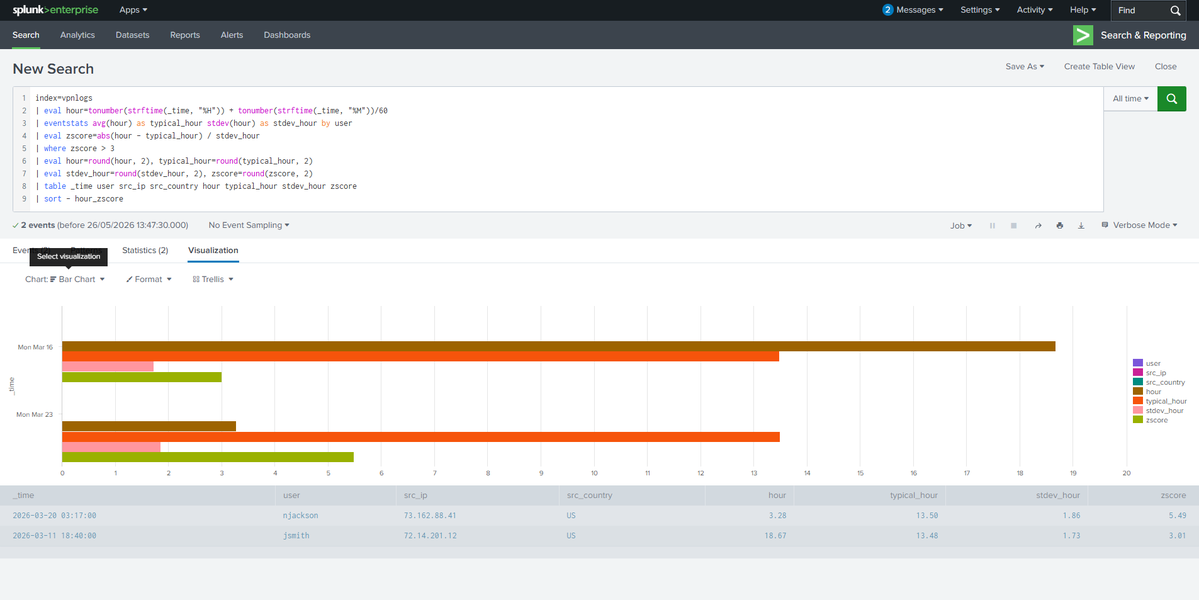
Task: Open the No Event Sampling dropdown
Action: 249,225
